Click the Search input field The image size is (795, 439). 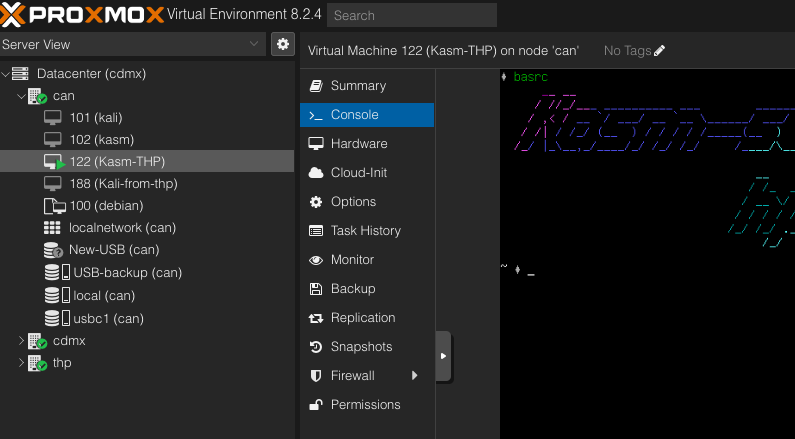411,15
